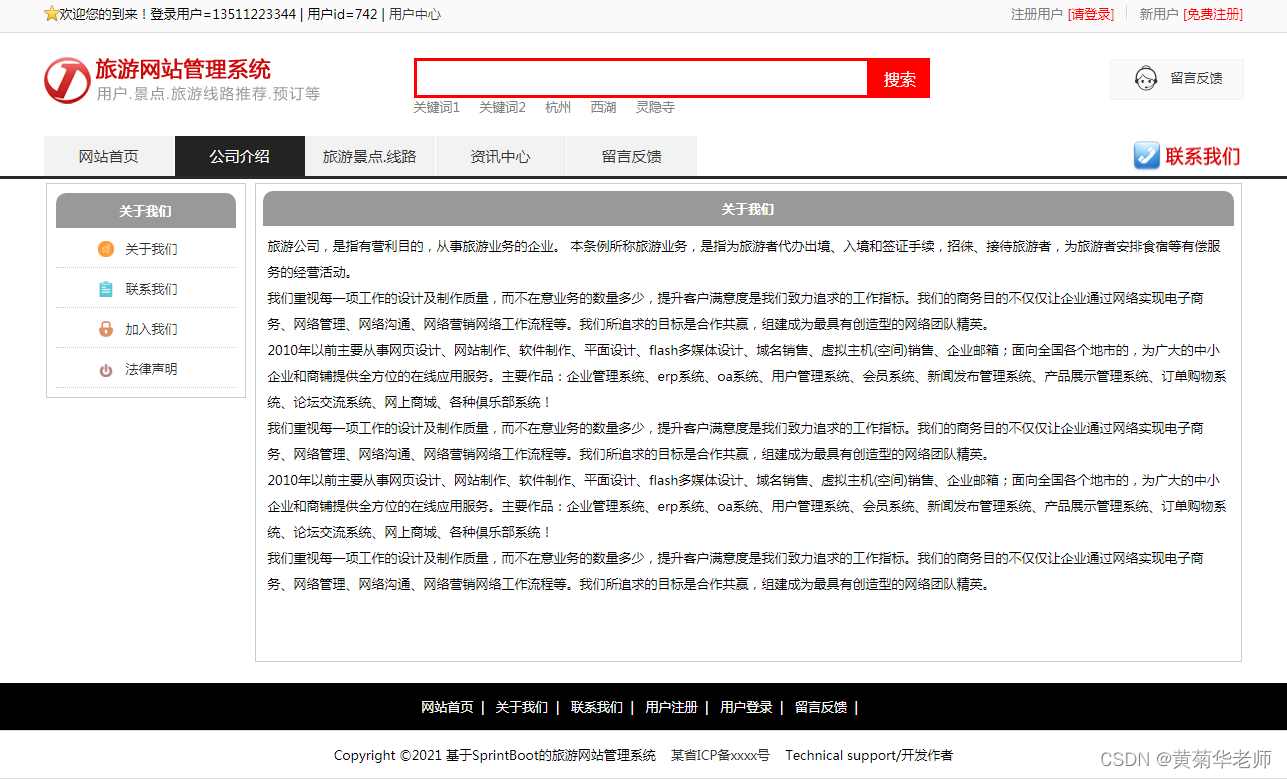Select the 旅游景点.线路 navigation tab
Screen dimensions: 1287x779
pos(370,156)
